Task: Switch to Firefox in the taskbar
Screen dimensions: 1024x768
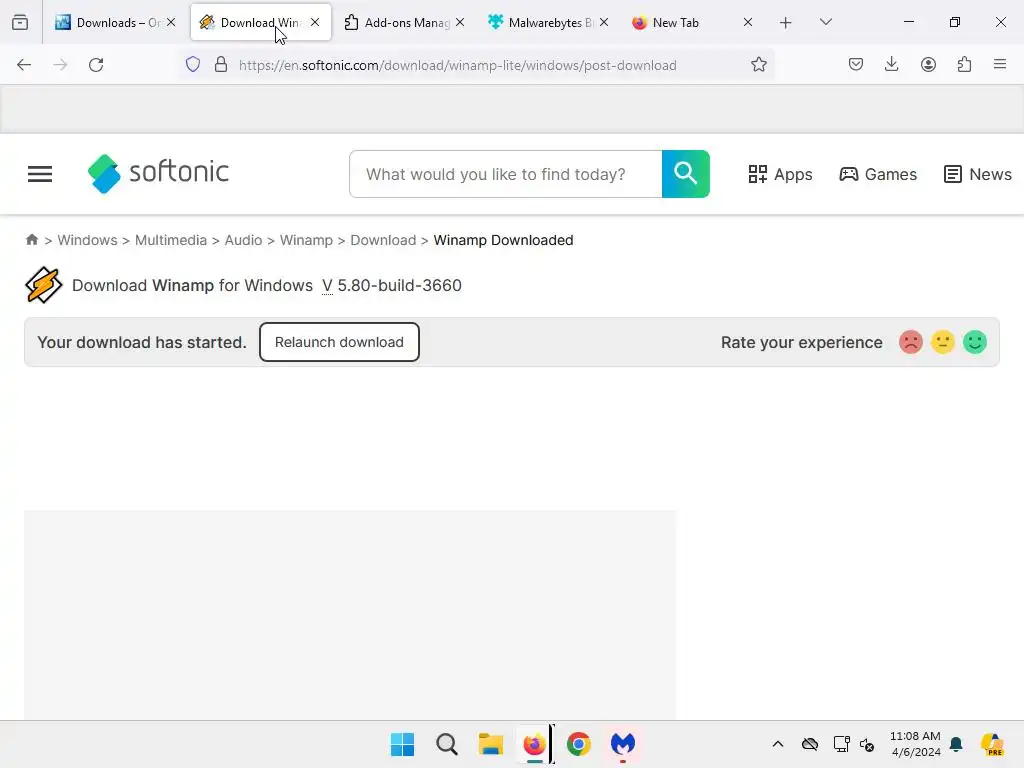Action: coord(534,744)
